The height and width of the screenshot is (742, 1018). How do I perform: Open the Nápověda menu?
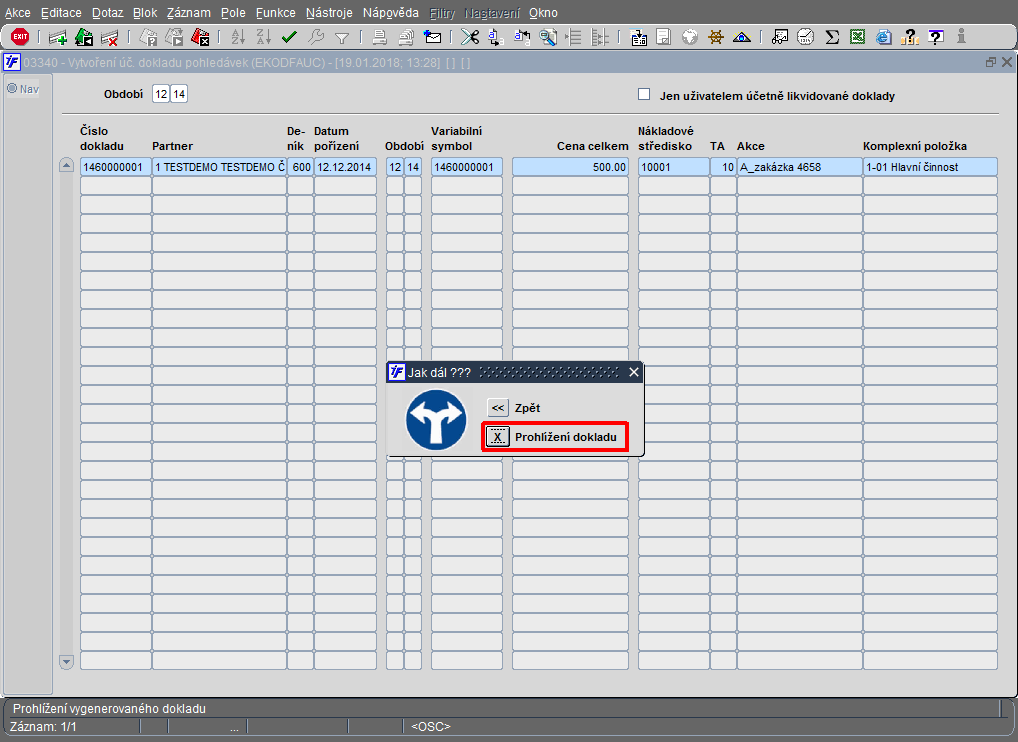[x=390, y=13]
